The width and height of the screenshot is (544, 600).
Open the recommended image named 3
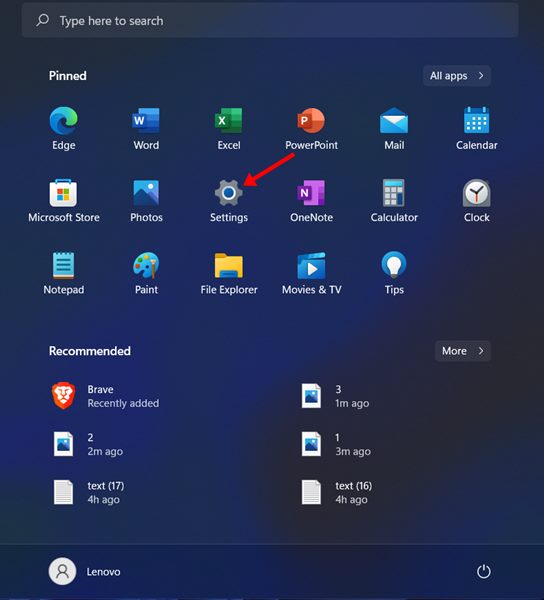[x=335, y=396]
